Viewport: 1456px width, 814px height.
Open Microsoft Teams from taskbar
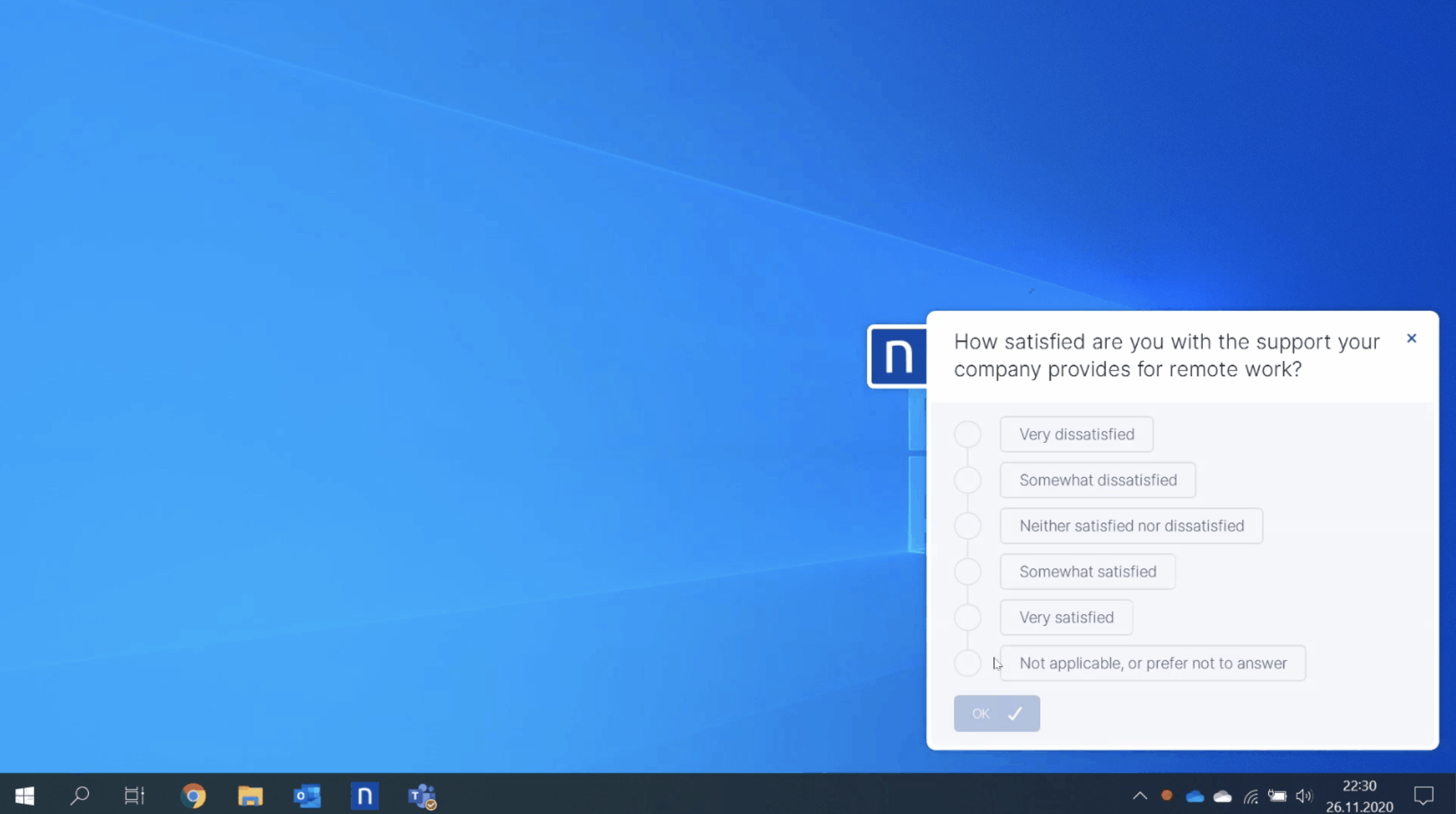[x=422, y=796]
